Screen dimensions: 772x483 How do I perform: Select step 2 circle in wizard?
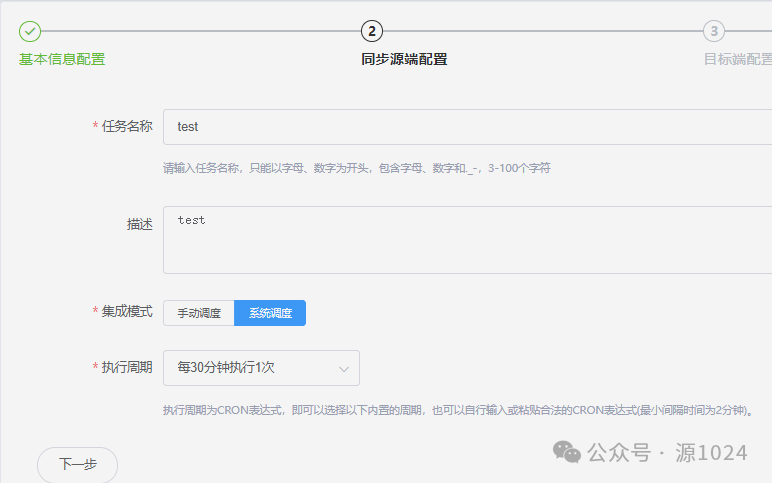(372, 32)
